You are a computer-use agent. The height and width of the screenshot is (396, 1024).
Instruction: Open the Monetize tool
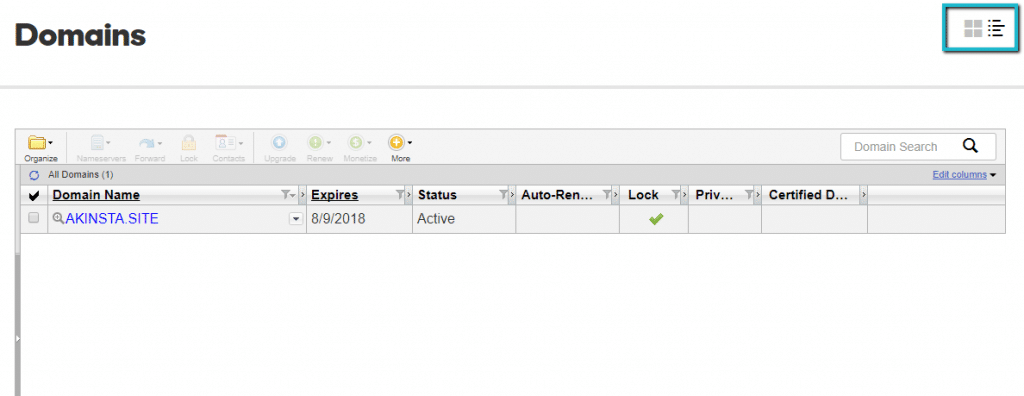[x=360, y=148]
